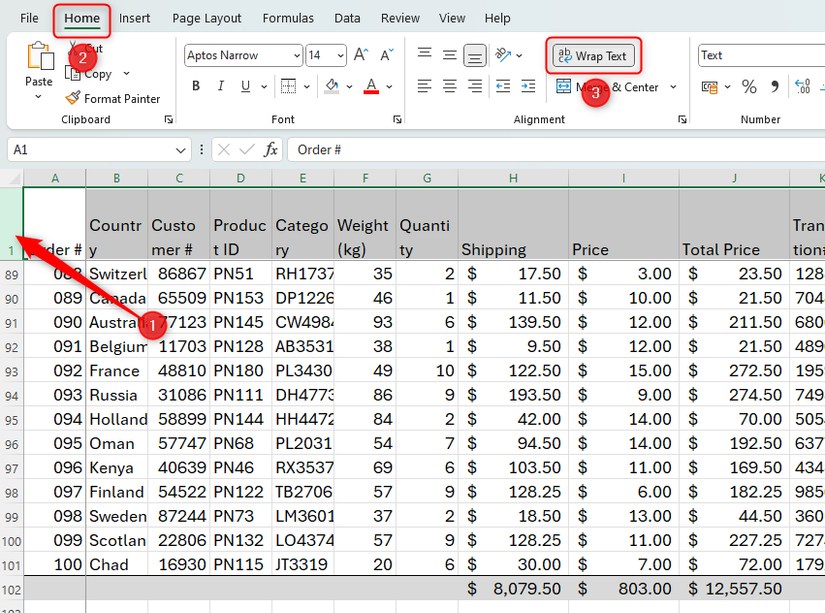Click the font color red A swatch
825x613 pixels.
coord(371,87)
